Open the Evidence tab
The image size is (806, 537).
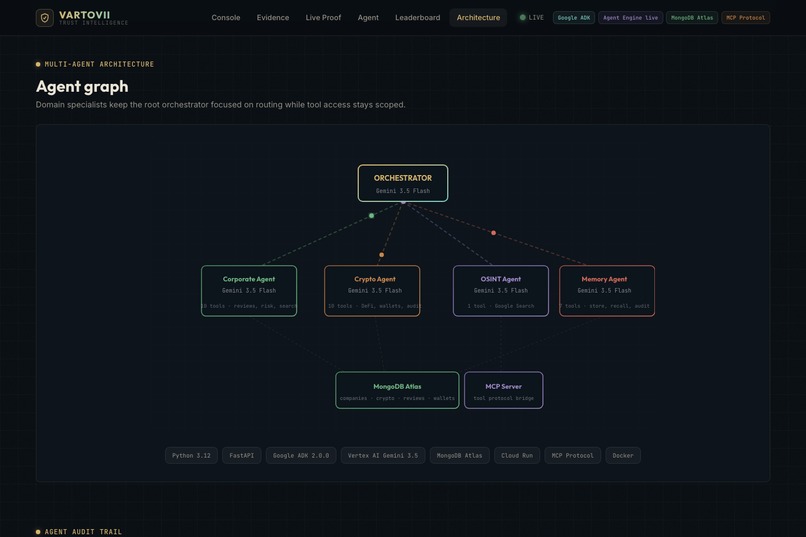pyautogui.click(x=272, y=17)
